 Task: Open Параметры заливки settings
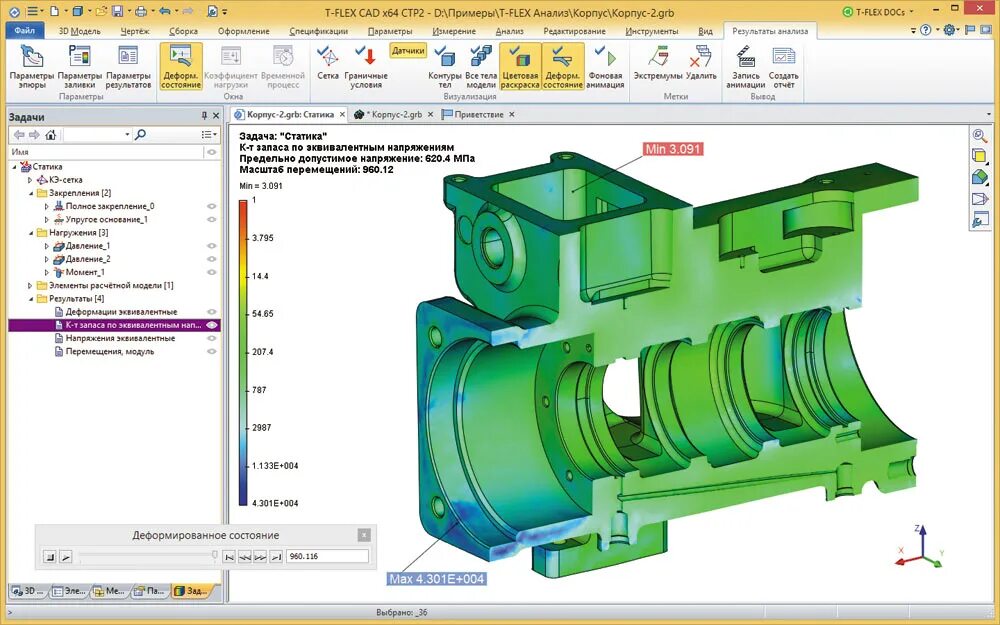tap(80, 67)
